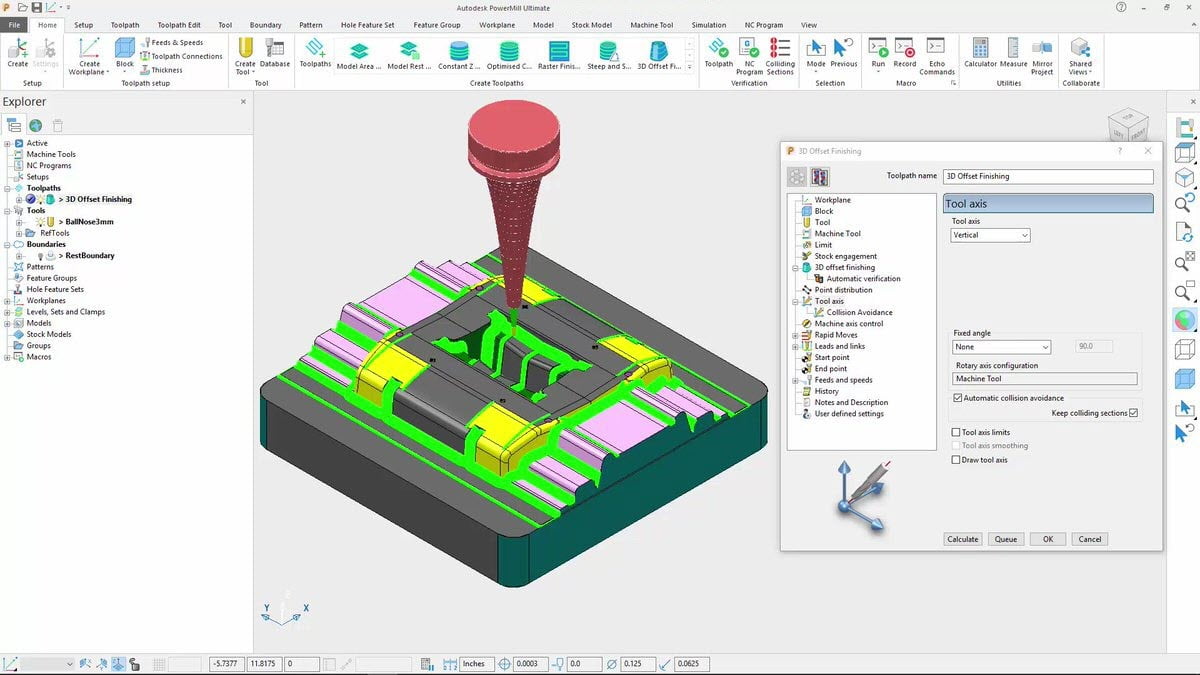The height and width of the screenshot is (675, 1200).
Task: Expand the Rapid Moves dialog node
Action: [796, 335]
